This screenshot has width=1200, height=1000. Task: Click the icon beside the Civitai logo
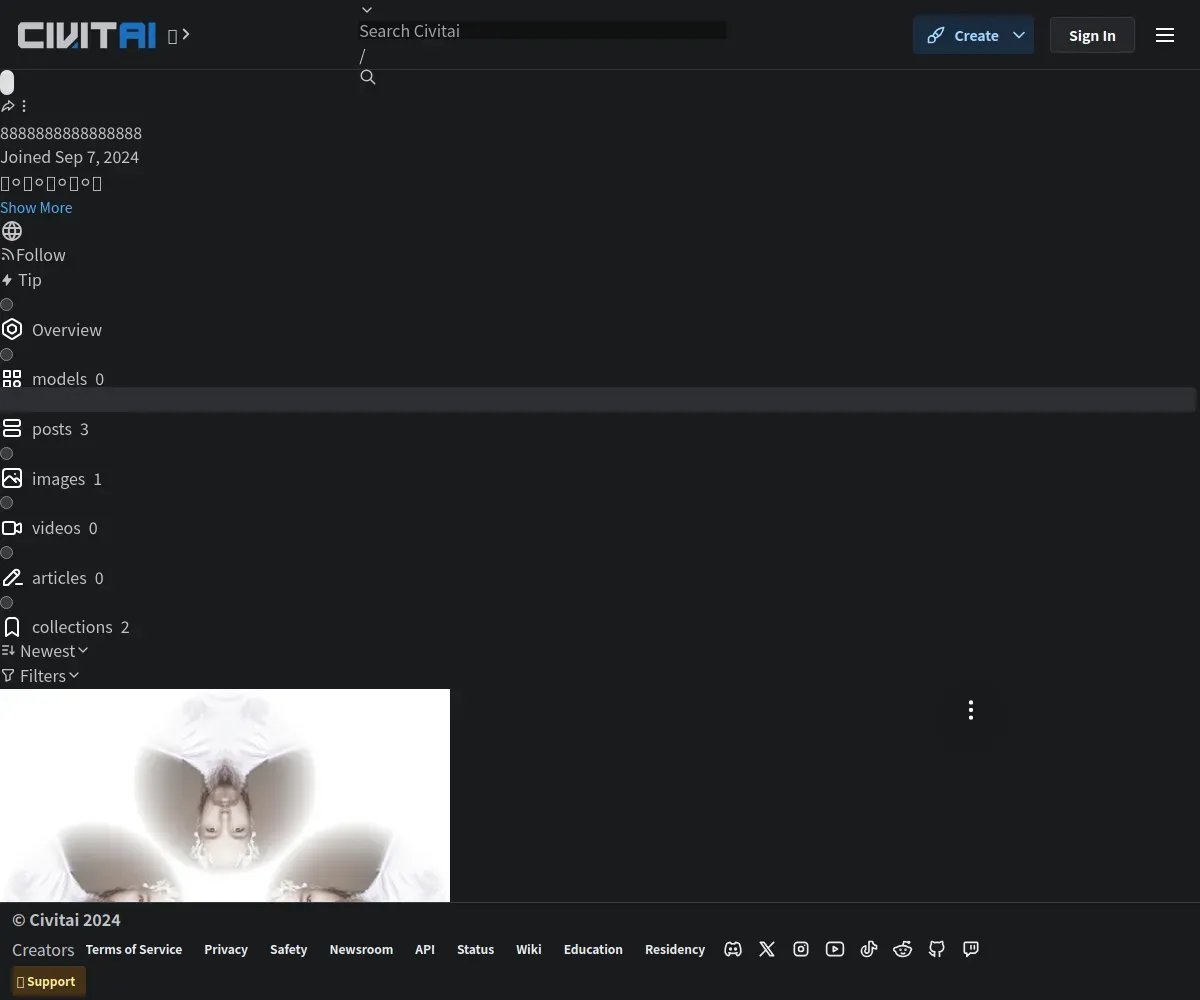179,35
